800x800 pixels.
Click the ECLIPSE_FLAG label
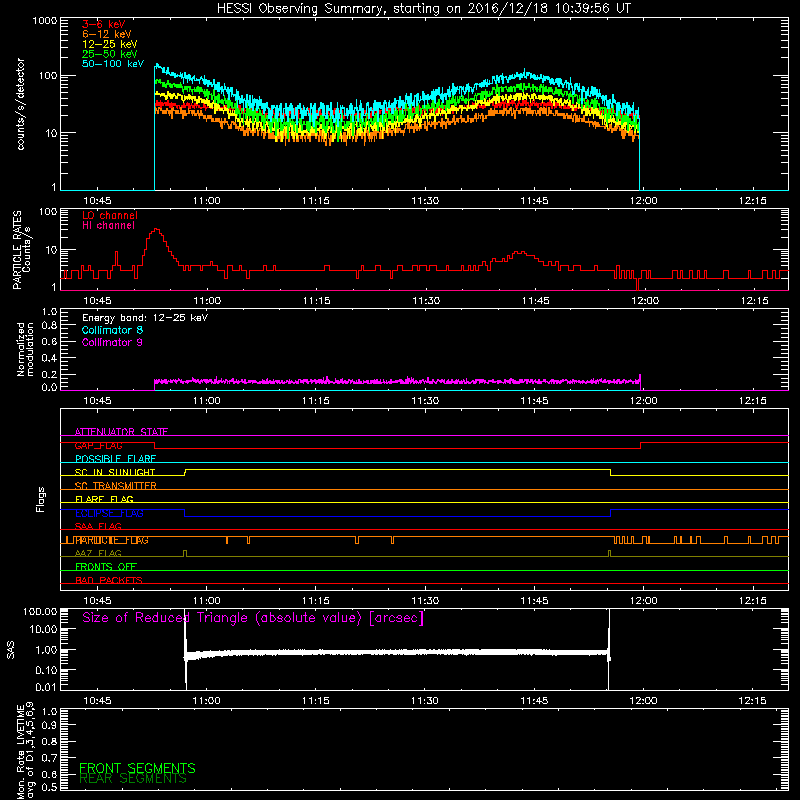[x=109, y=513]
